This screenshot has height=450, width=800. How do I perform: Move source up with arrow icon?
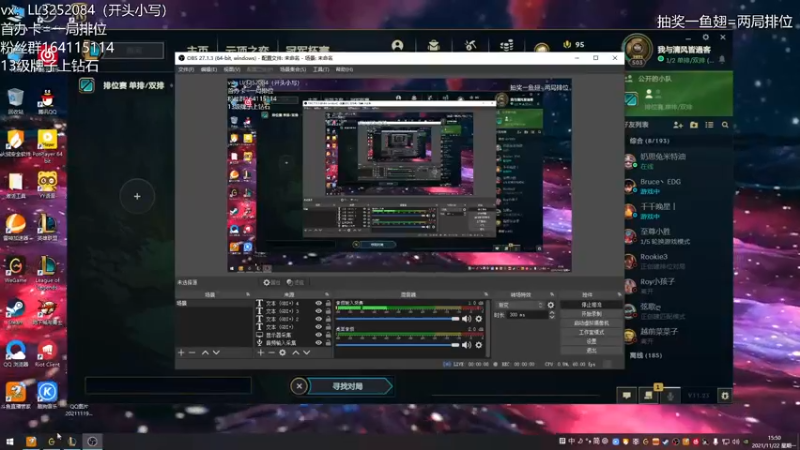pos(295,353)
